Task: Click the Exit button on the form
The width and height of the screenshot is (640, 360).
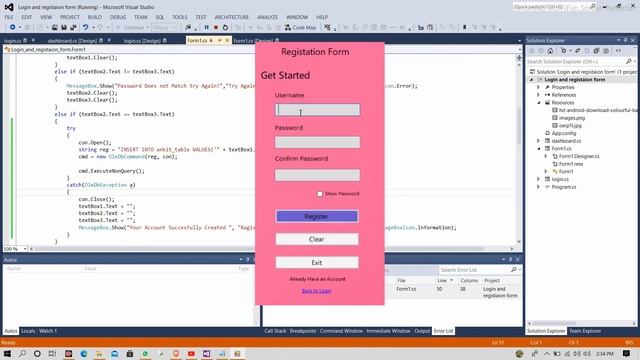Action: [317, 262]
